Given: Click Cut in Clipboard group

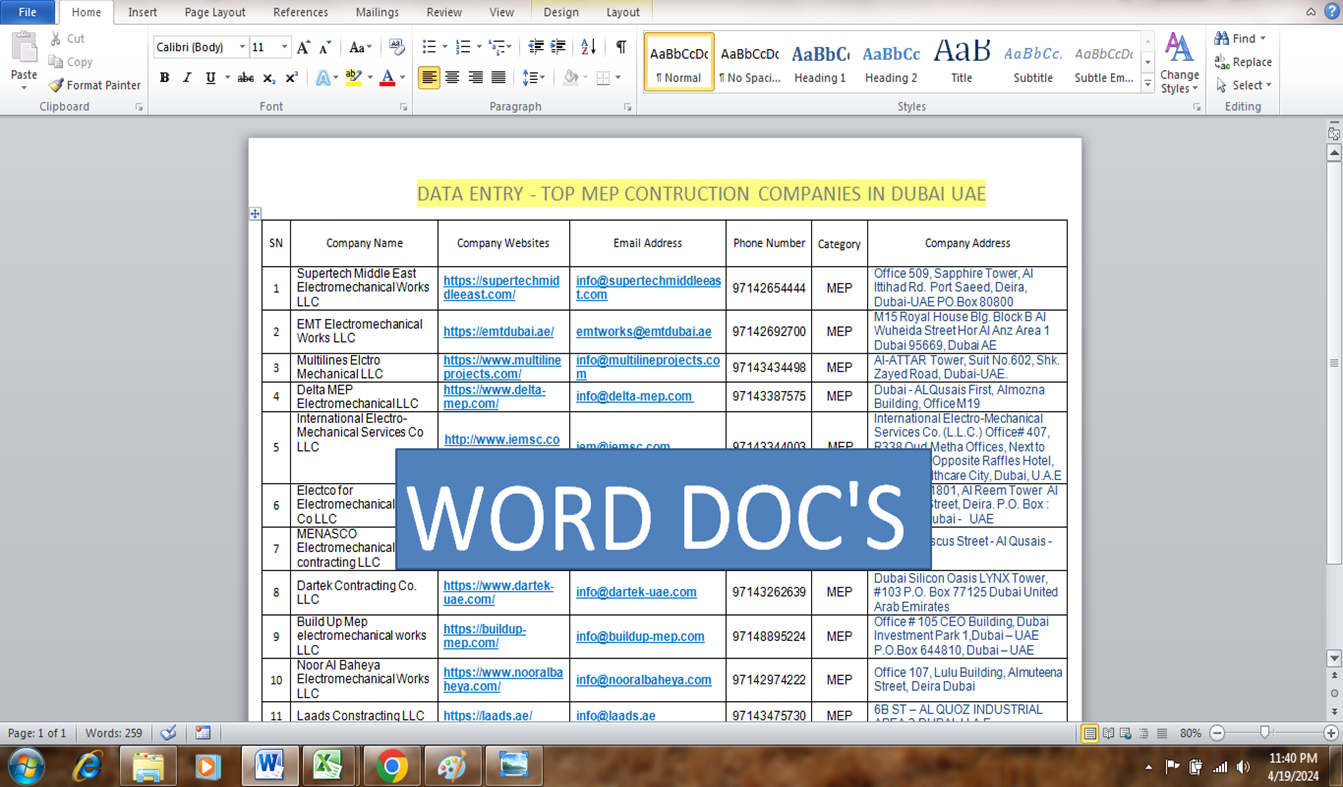Looking at the screenshot, I should pyautogui.click(x=67, y=39).
